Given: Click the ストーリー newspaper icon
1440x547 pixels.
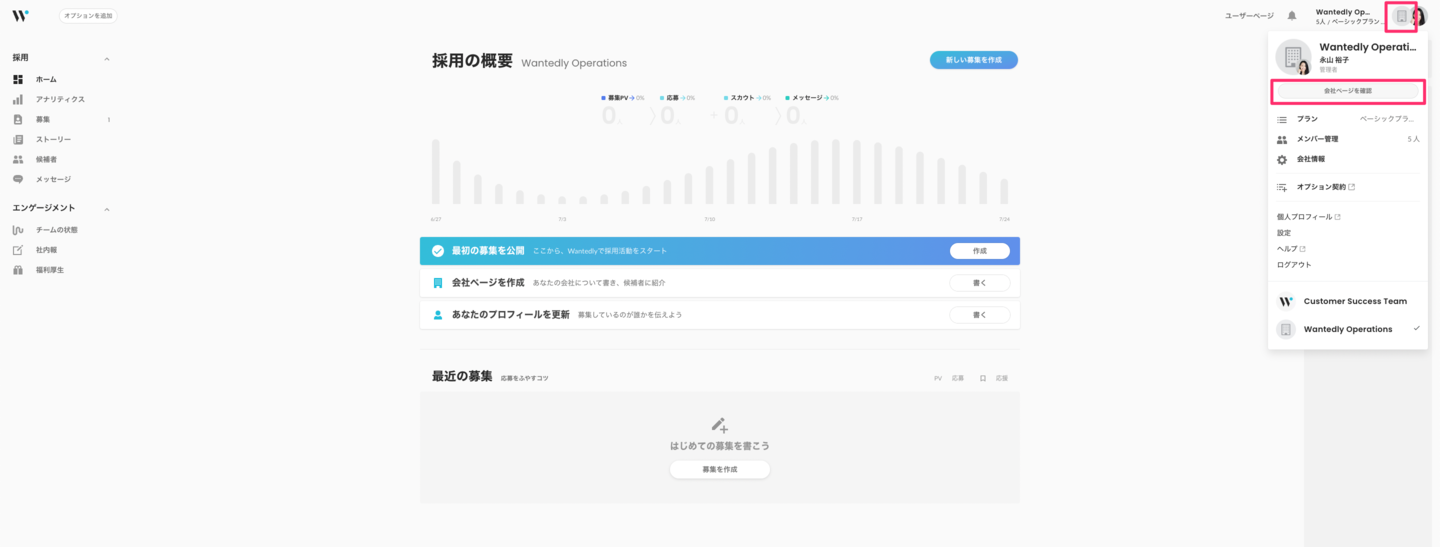Looking at the screenshot, I should [x=18, y=139].
